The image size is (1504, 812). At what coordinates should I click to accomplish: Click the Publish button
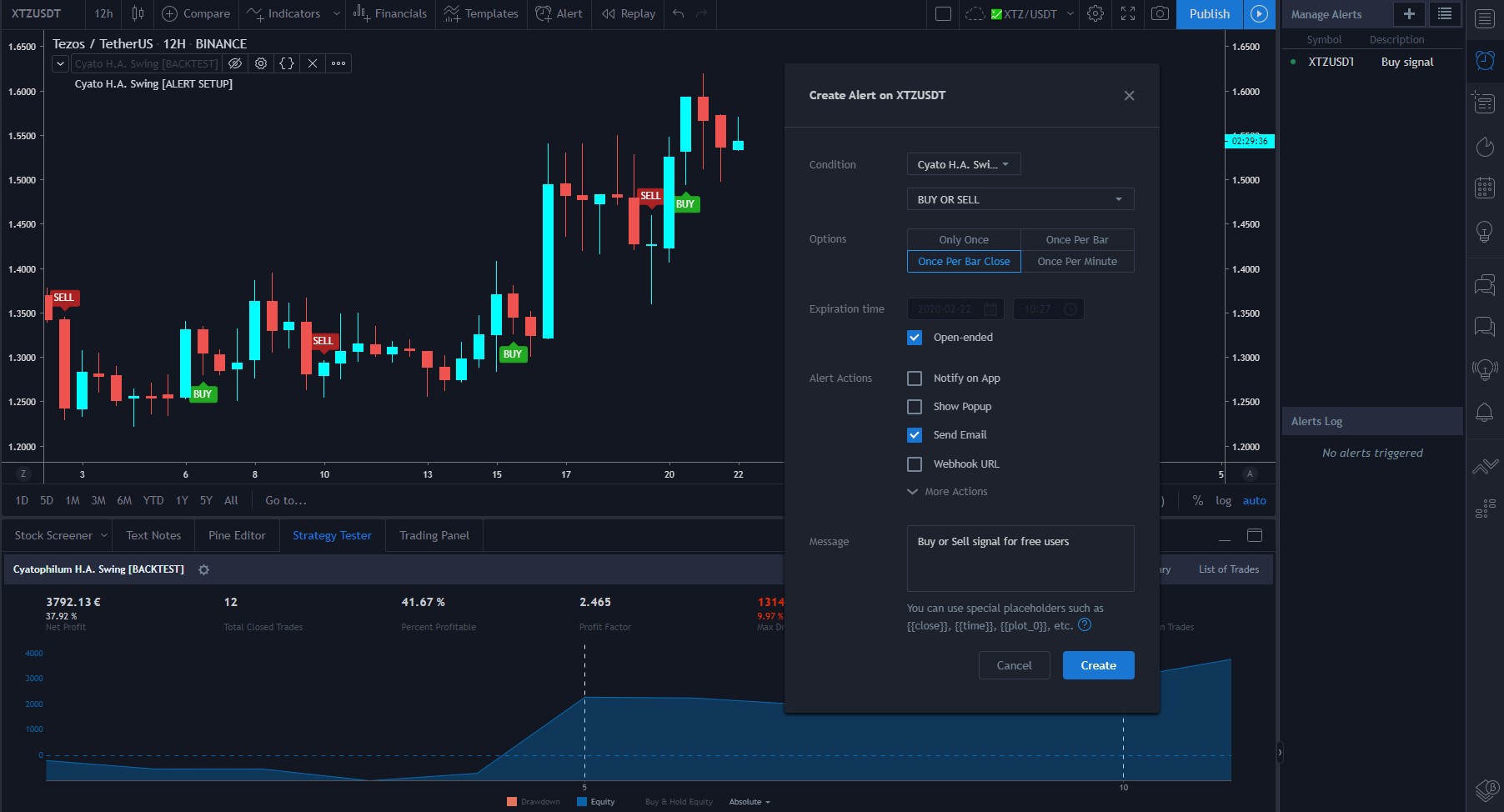1209,13
